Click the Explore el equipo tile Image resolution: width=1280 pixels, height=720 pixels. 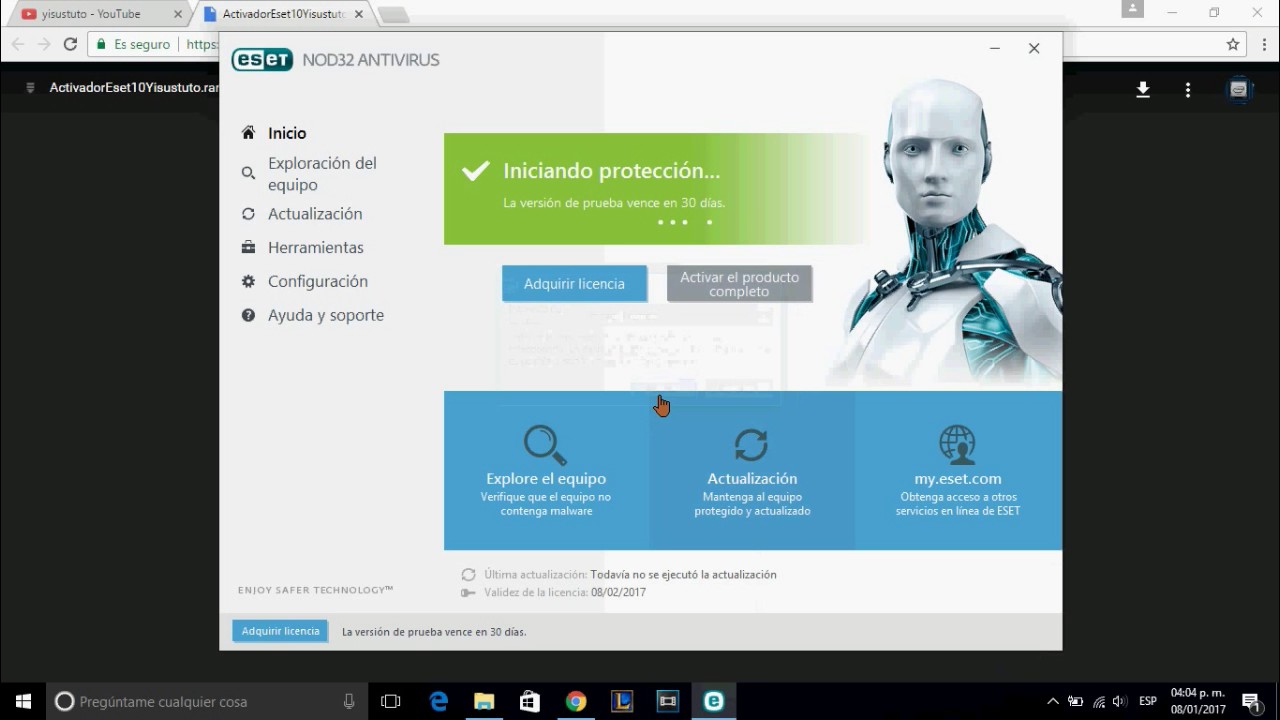pos(546,470)
